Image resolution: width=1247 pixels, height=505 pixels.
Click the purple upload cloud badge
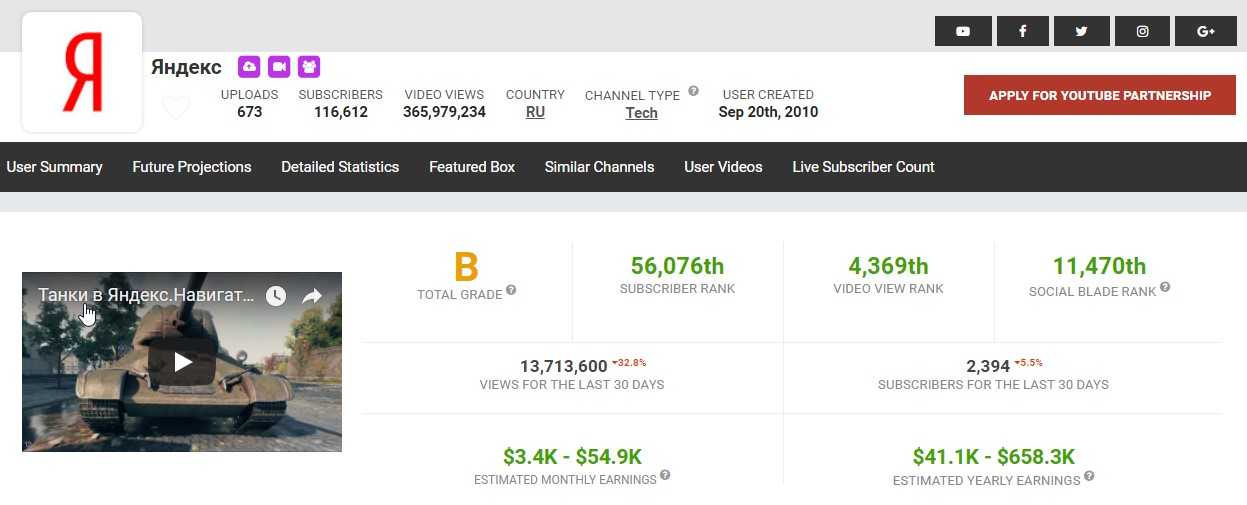[x=249, y=67]
